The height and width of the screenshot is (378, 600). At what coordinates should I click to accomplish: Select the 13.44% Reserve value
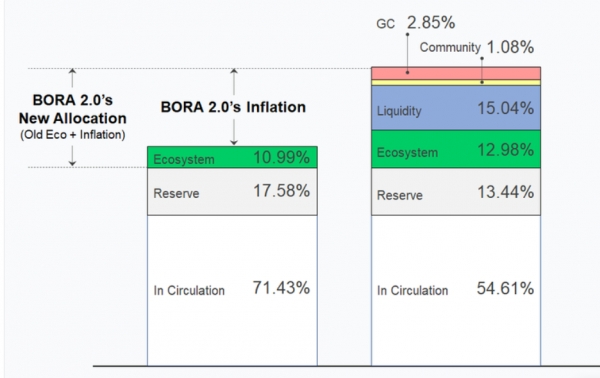(x=505, y=192)
